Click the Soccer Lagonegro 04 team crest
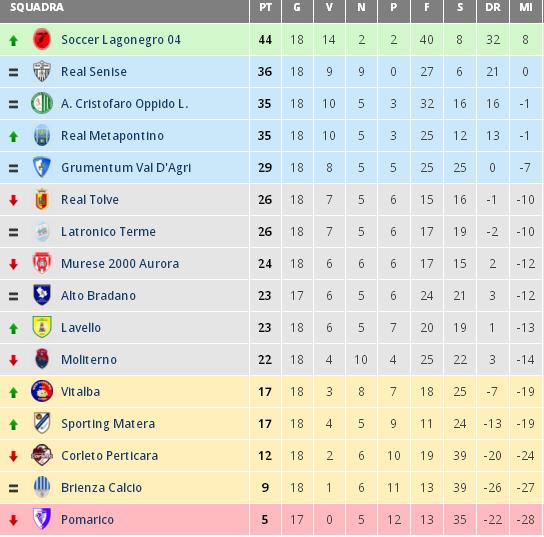 [42, 39]
